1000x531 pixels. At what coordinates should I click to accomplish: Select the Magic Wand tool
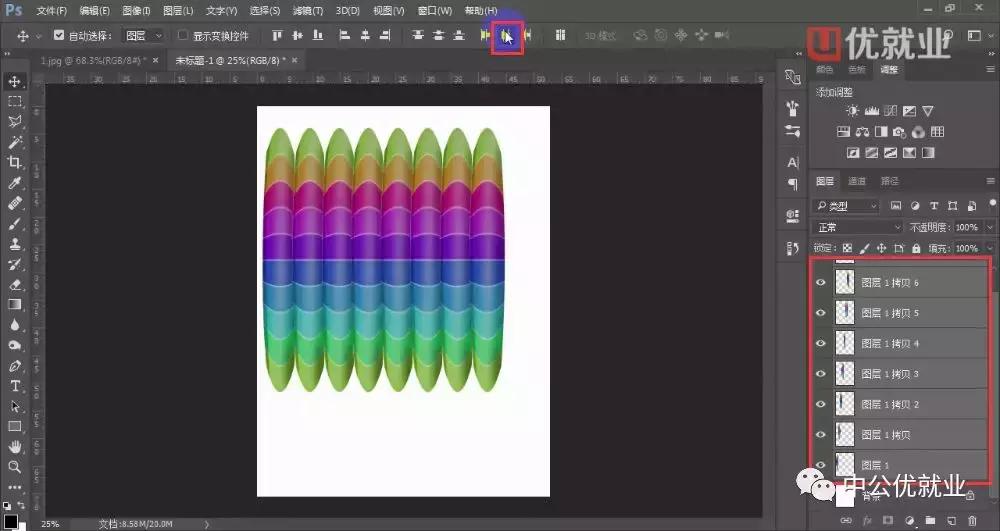[x=15, y=142]
